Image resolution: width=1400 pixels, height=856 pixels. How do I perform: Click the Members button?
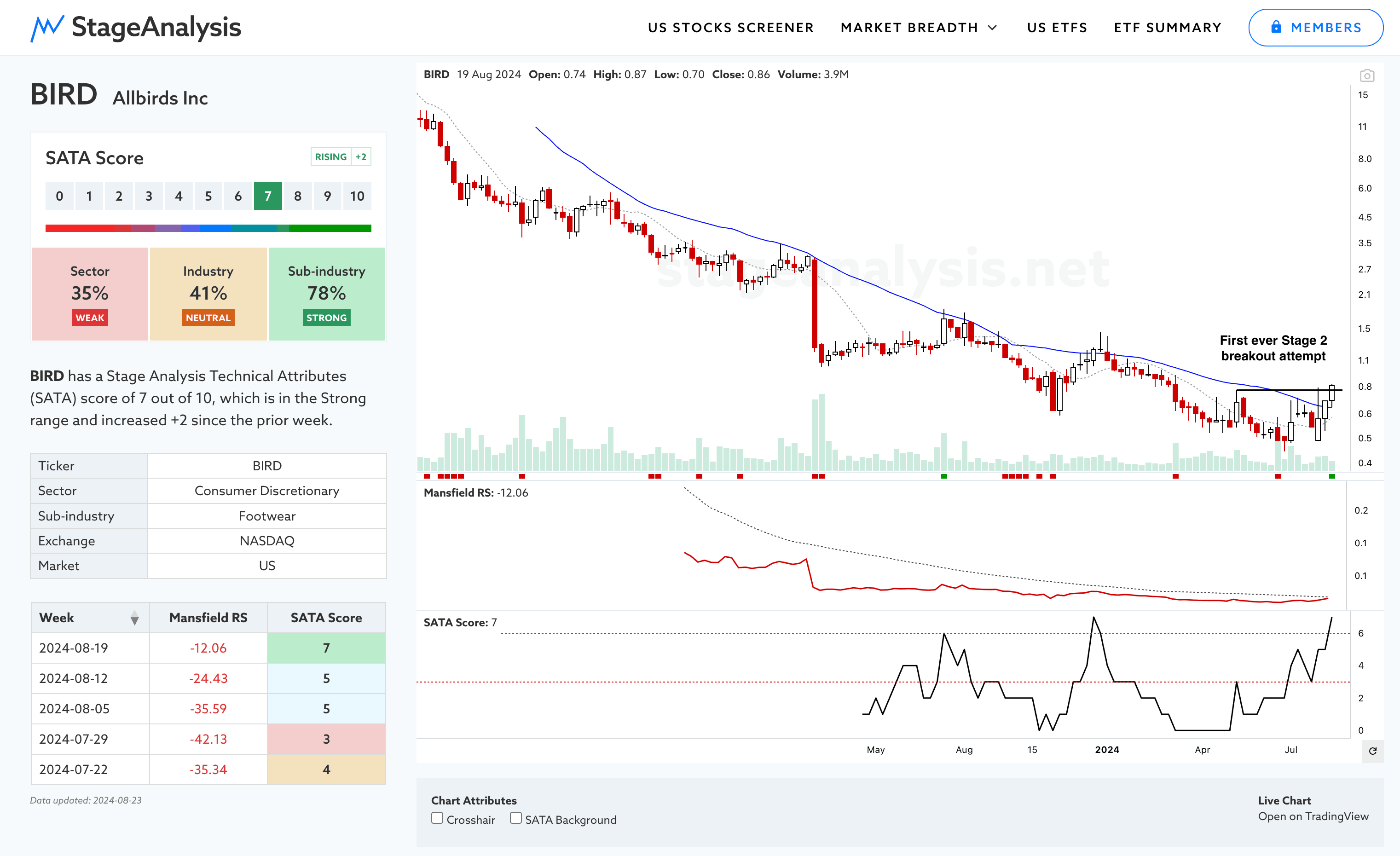(x=1315, y=27)
